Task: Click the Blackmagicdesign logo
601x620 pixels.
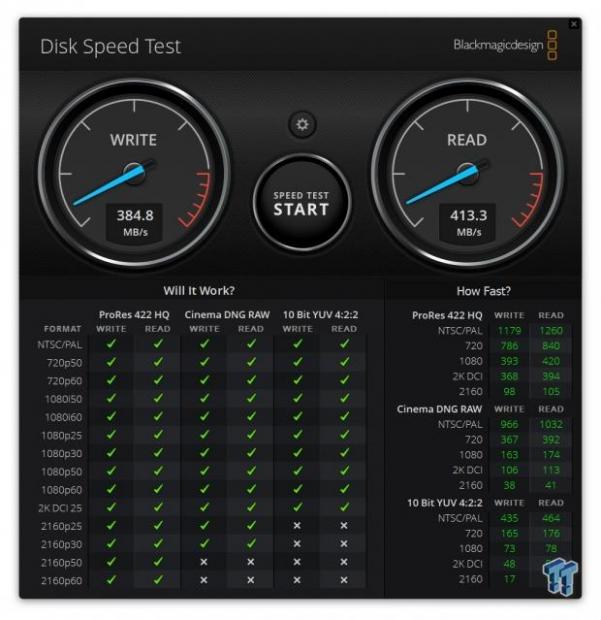Action: [x=506, y=45]
